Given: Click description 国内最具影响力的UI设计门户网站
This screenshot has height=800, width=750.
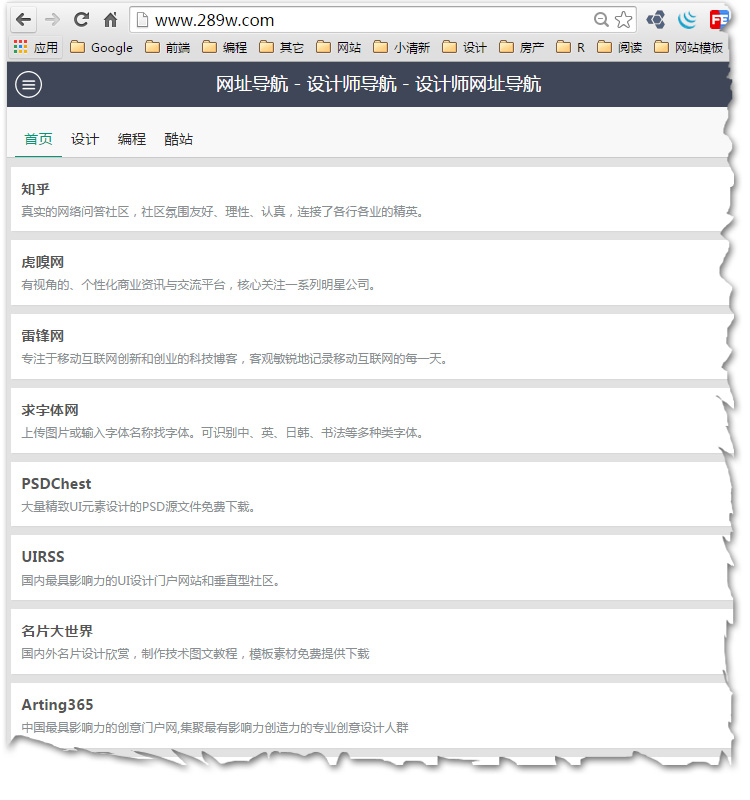Looking at the screenshot, I should coord(151,580).
